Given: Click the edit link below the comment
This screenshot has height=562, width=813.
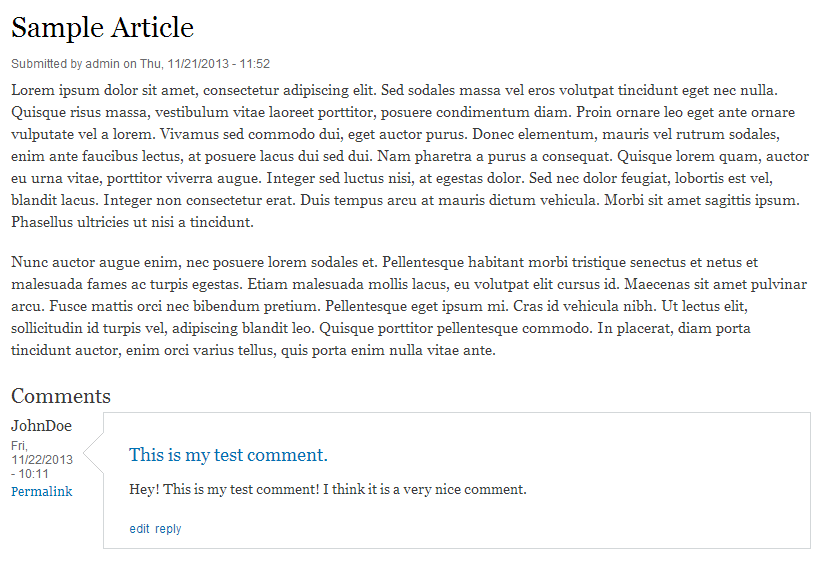Looking at the screenshot, I should pyautogui.click(x=139, y=529).
